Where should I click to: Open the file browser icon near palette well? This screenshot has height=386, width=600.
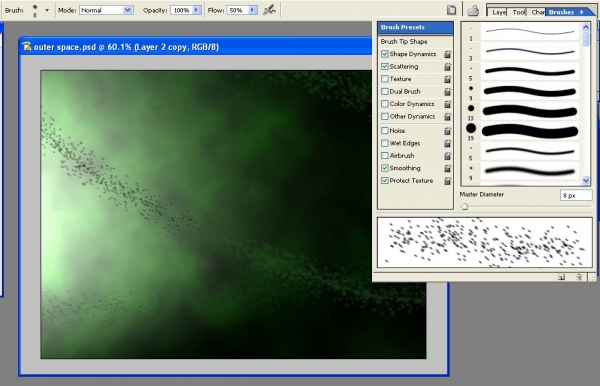tap(473, 10)
